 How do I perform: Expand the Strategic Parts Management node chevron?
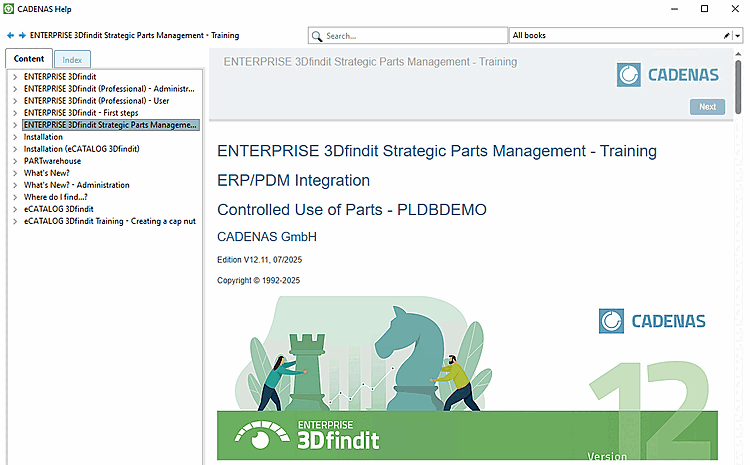click(15, 125)
